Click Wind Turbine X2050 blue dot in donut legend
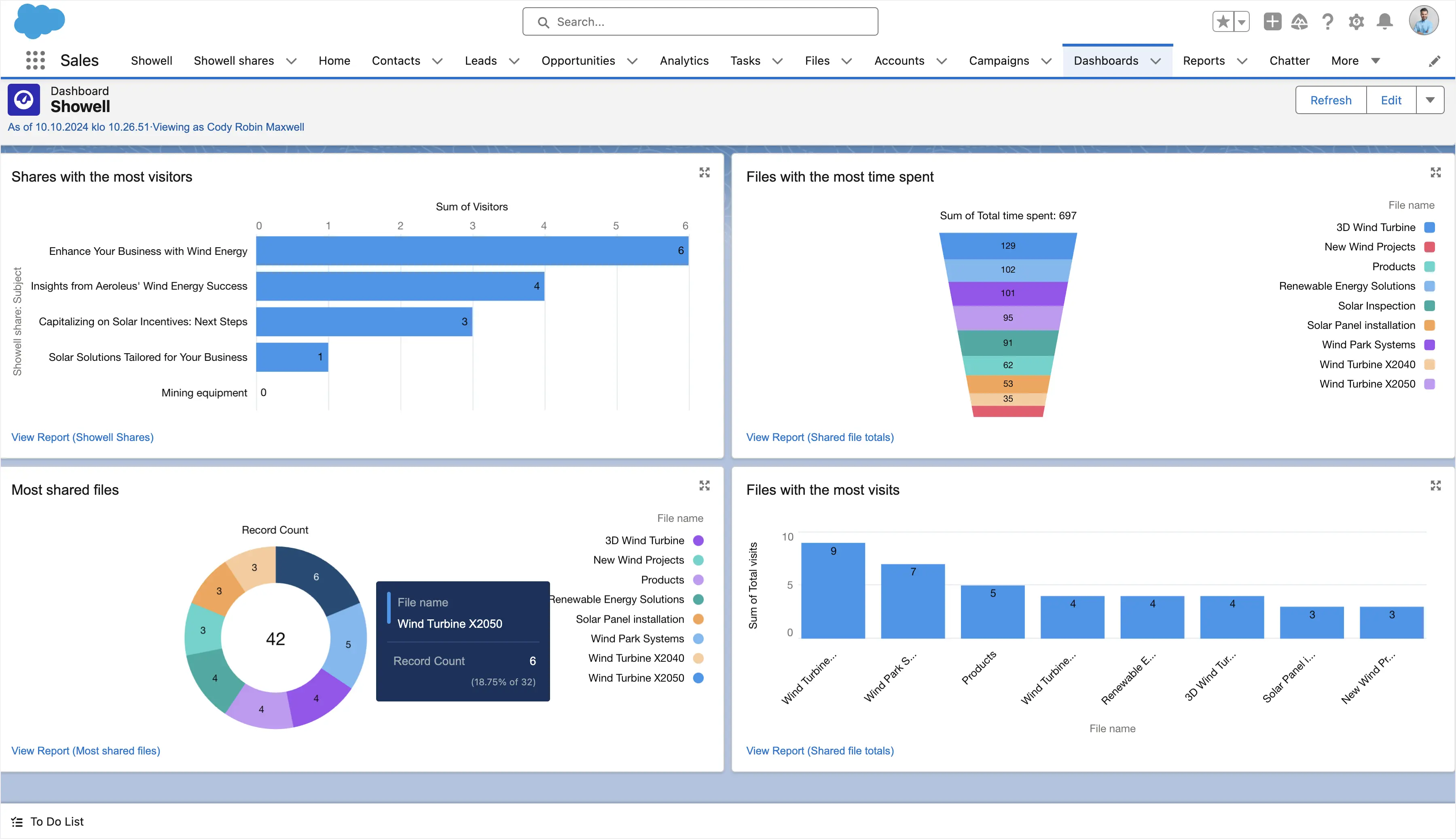This screenshot has width=1456, height=839. [x=698, y=678]
